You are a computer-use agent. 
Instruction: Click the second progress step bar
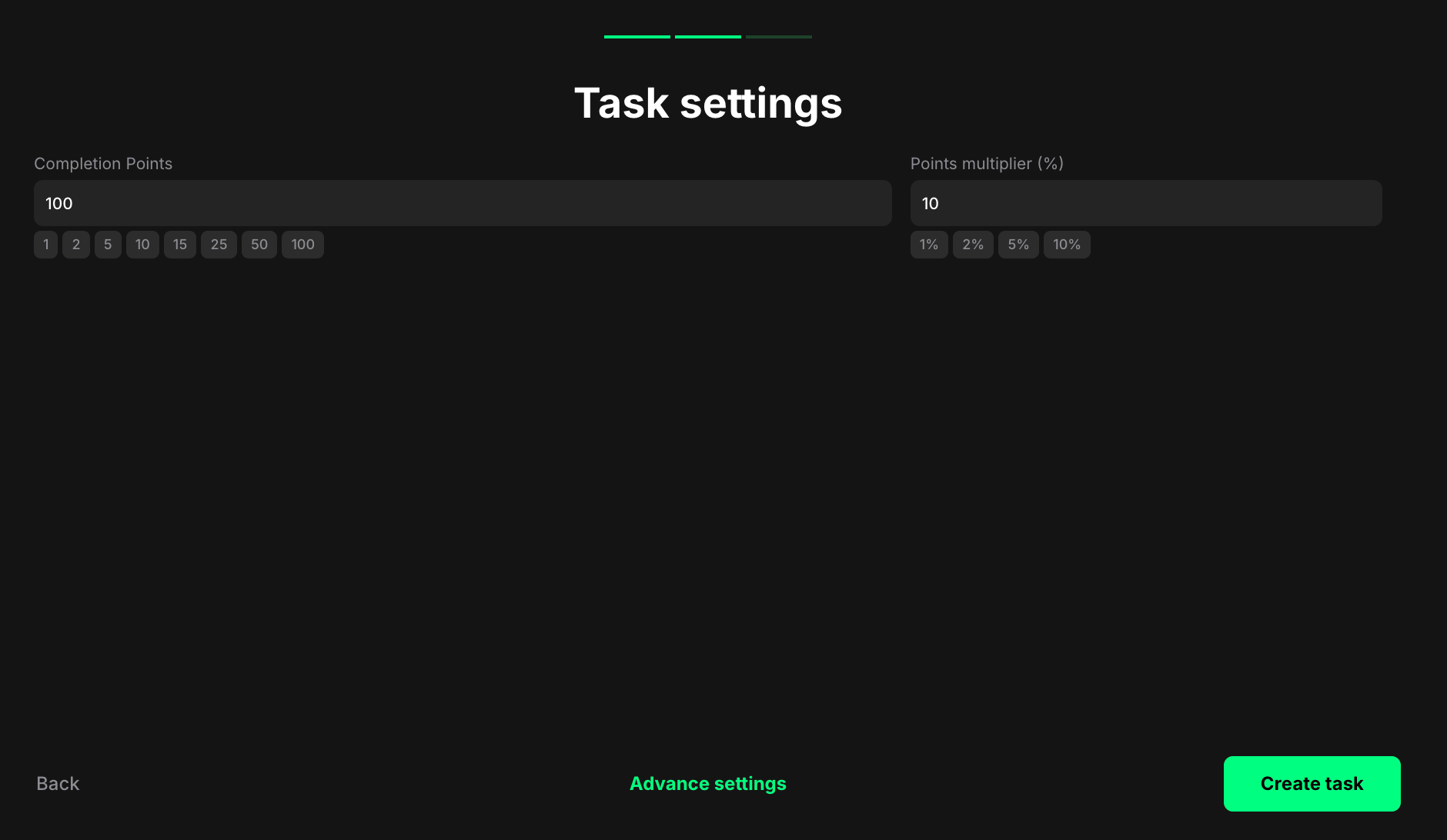[708, 37]
